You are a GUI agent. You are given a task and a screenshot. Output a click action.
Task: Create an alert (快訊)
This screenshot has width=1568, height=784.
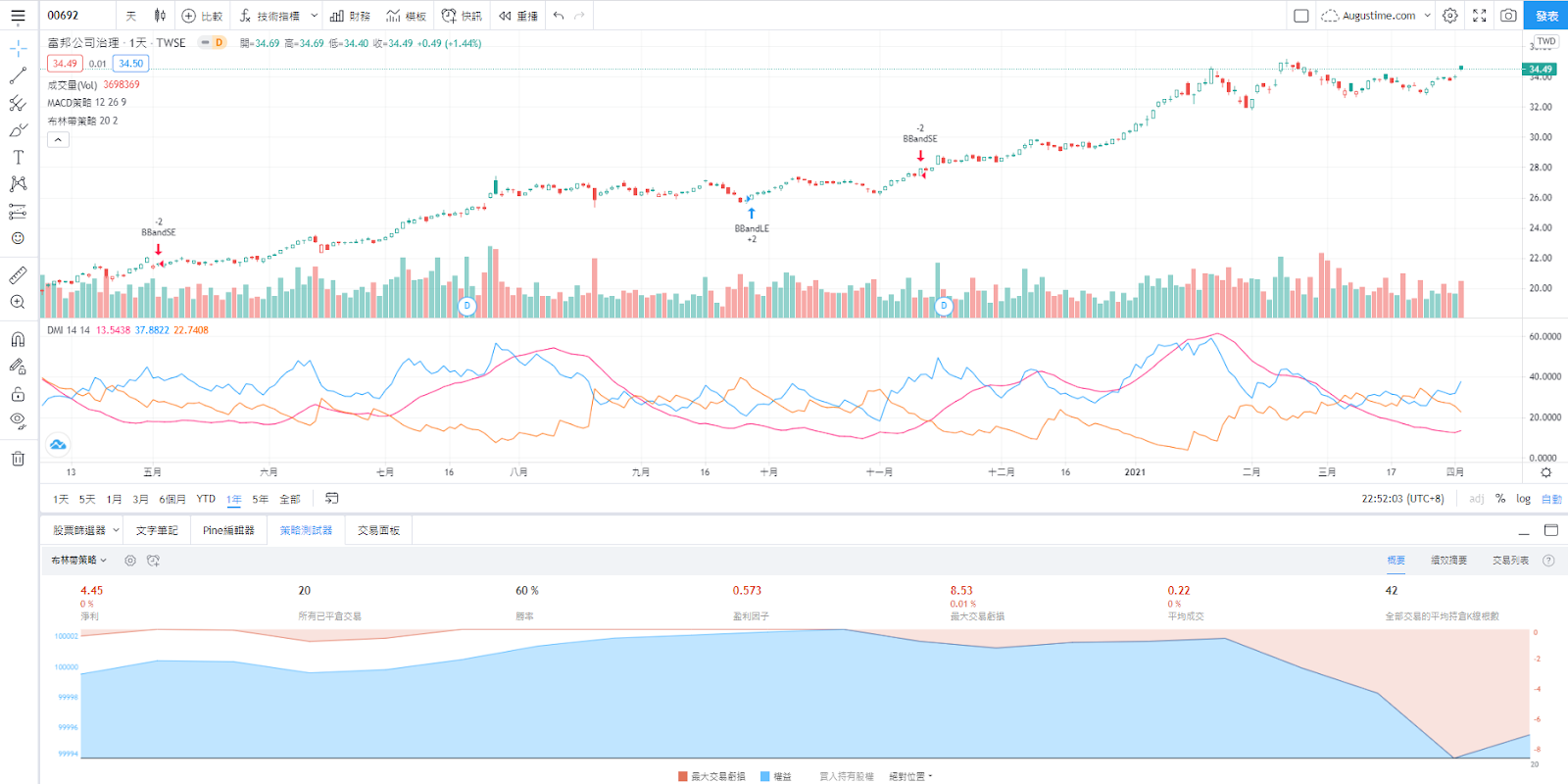462,16
